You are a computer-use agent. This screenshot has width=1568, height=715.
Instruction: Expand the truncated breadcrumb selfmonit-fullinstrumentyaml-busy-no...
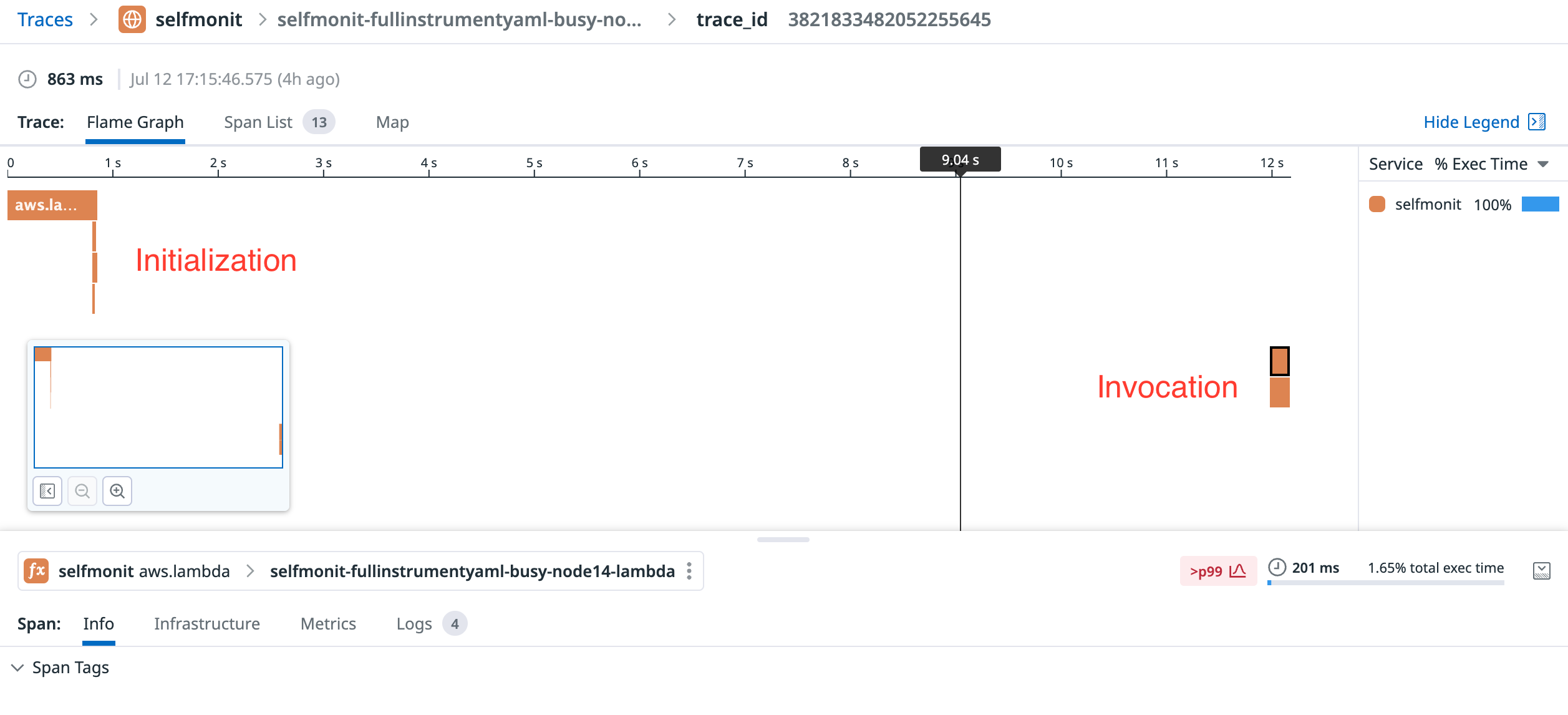[x=460, y=19]
